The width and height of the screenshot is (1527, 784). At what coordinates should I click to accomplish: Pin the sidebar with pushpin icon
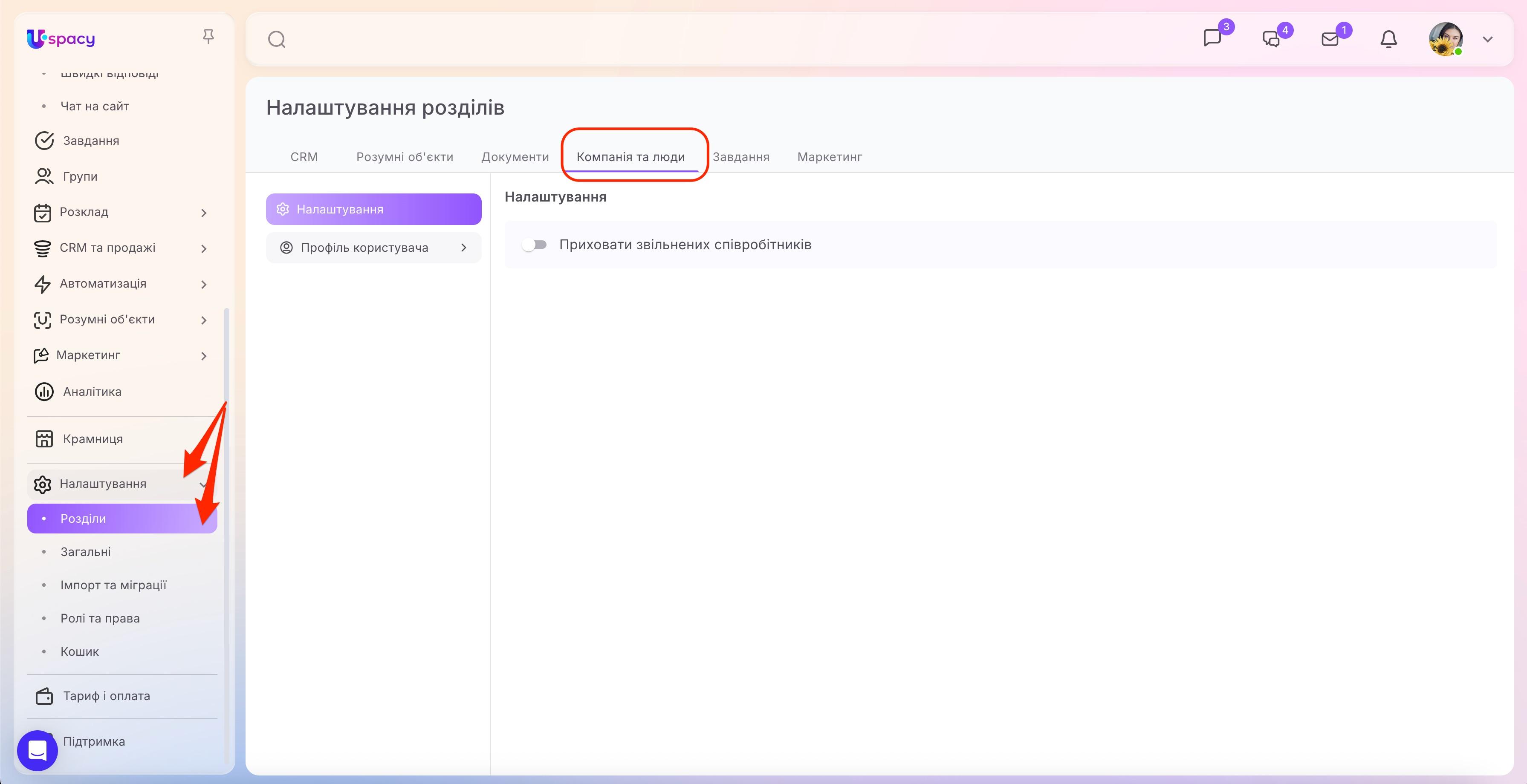[208, 37]
